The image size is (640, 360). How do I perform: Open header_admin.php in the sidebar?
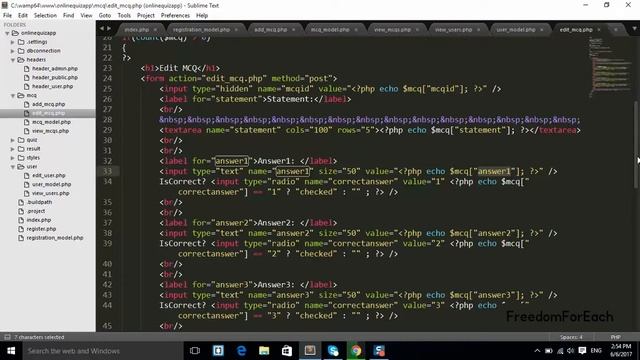point(55,69)
